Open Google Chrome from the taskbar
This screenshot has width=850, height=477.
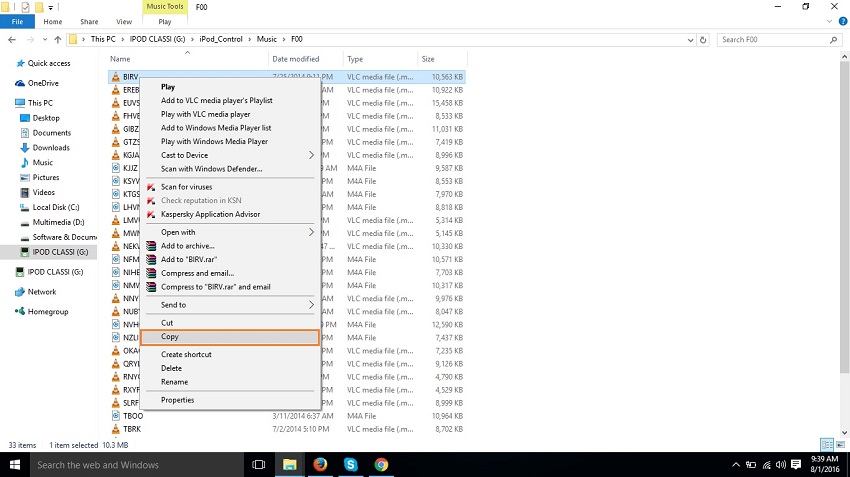(381, 465)
